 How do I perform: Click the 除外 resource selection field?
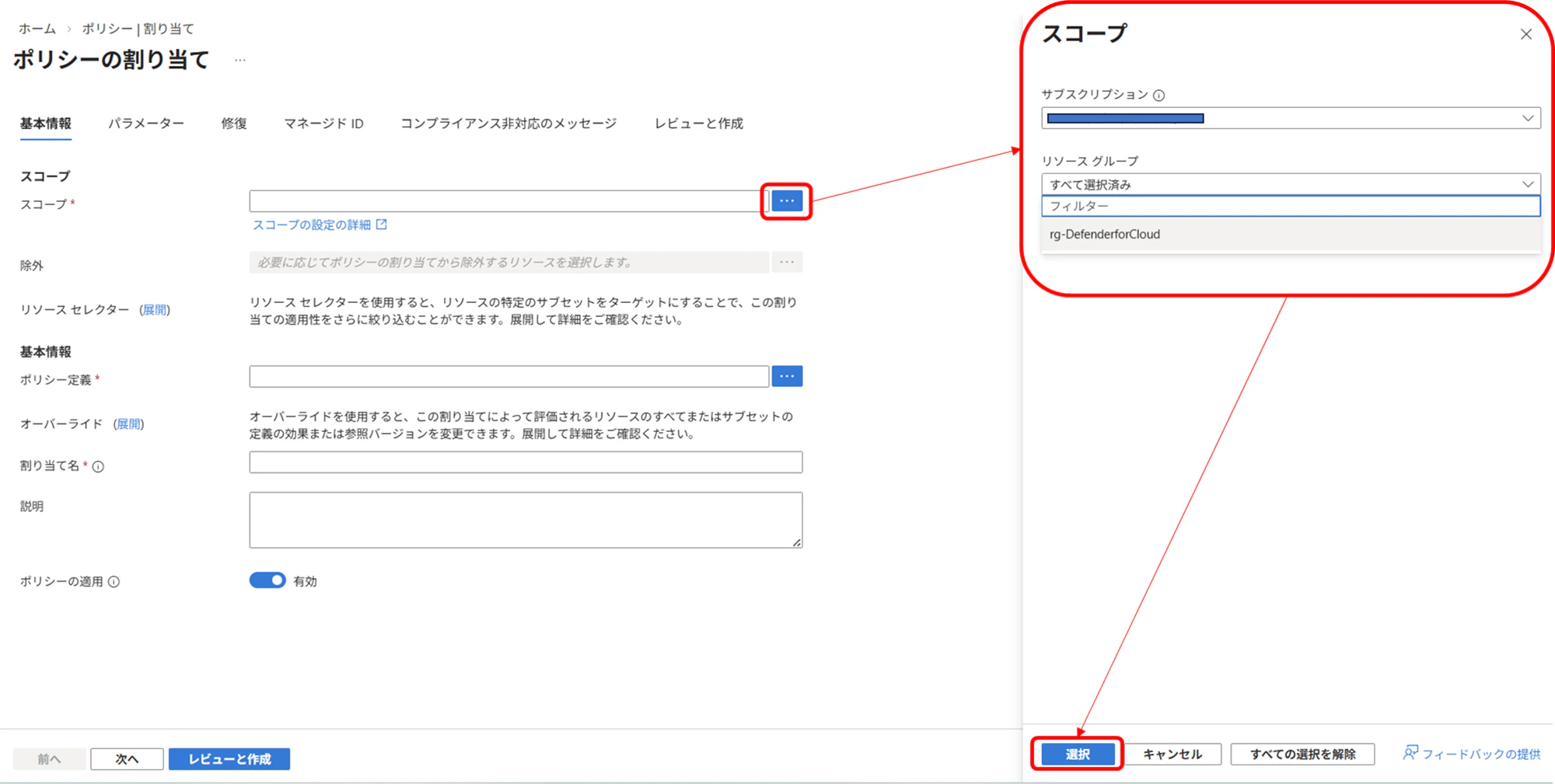point(509,263)
